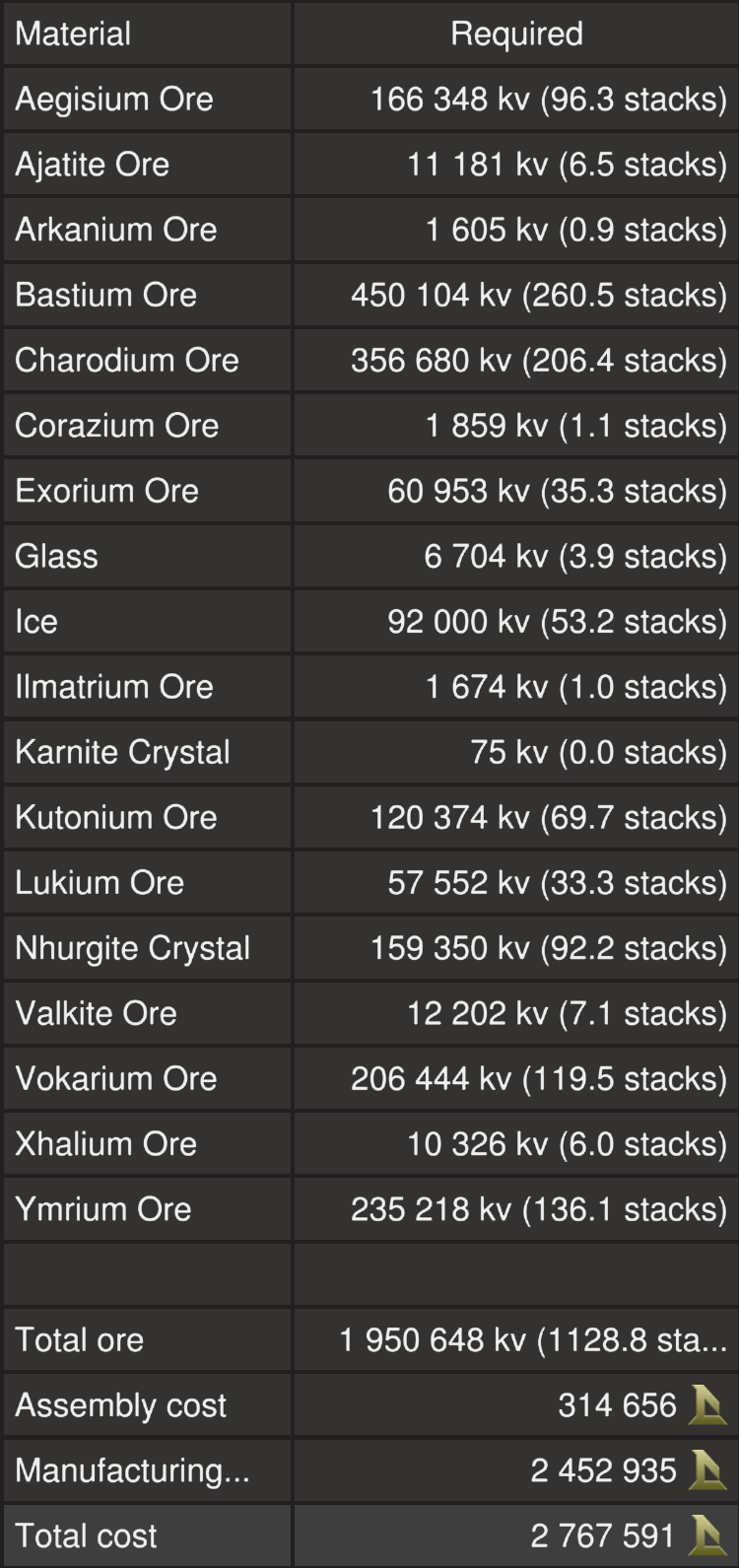Click Nhurgite Crystal in the material list
The width and height of the screenshot is (739, 1568).
coord(133,948)
